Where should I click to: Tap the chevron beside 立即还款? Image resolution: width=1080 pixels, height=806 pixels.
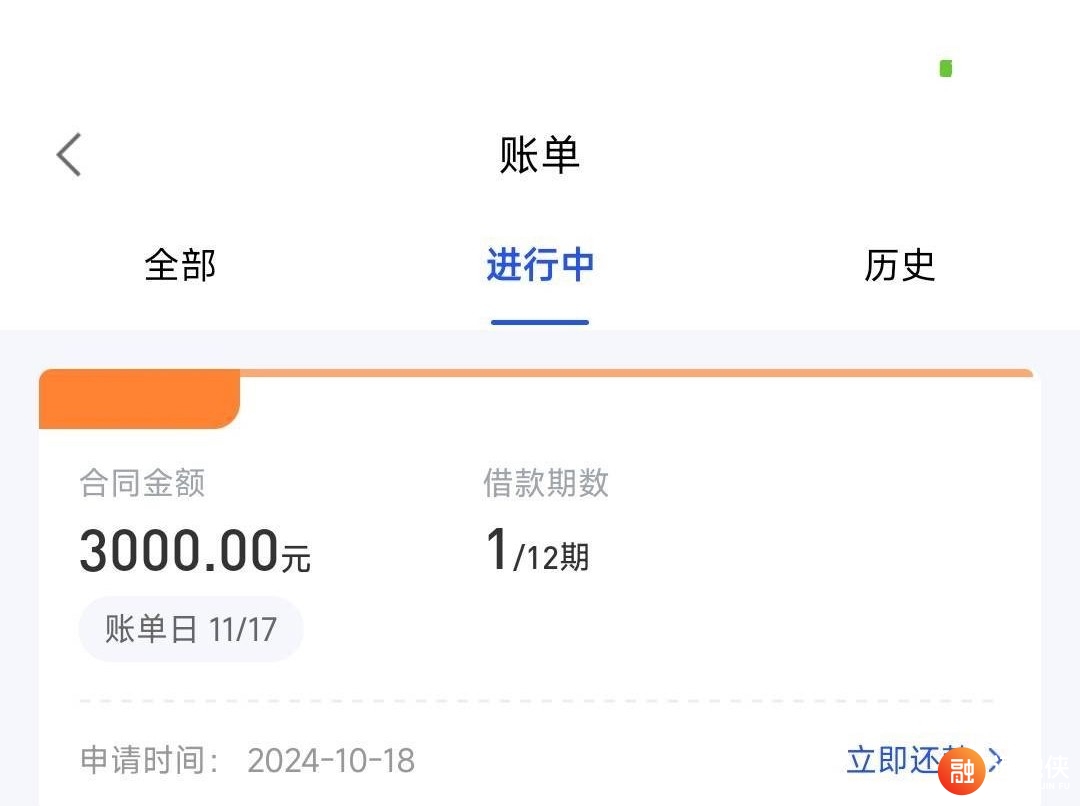[995, 760]
